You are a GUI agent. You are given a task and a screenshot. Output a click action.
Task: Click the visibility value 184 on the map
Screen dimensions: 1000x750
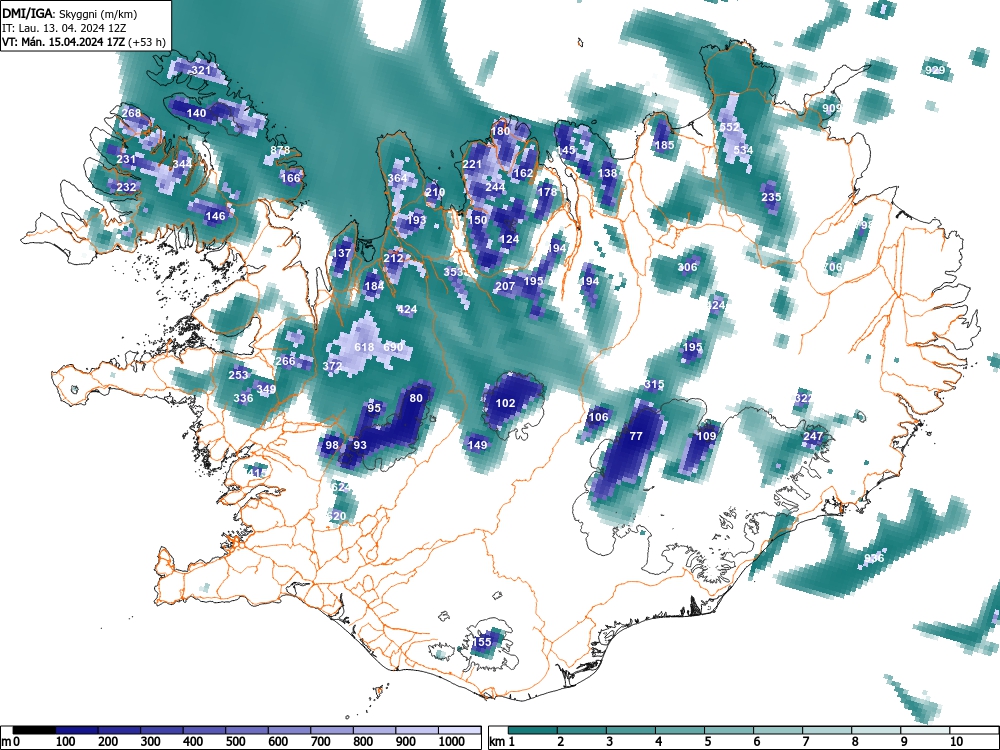[374, 286]
